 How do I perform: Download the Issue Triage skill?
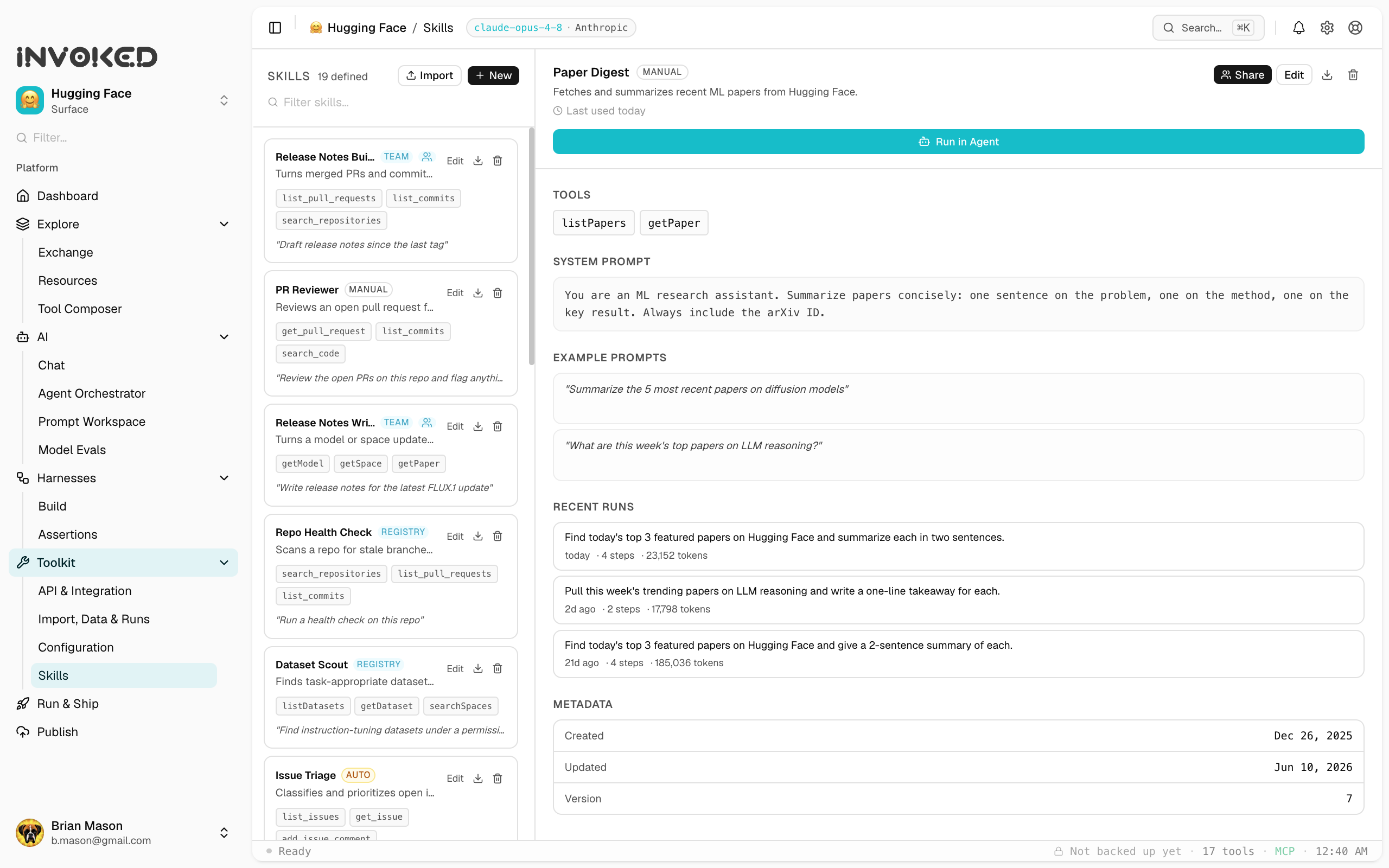477,778
